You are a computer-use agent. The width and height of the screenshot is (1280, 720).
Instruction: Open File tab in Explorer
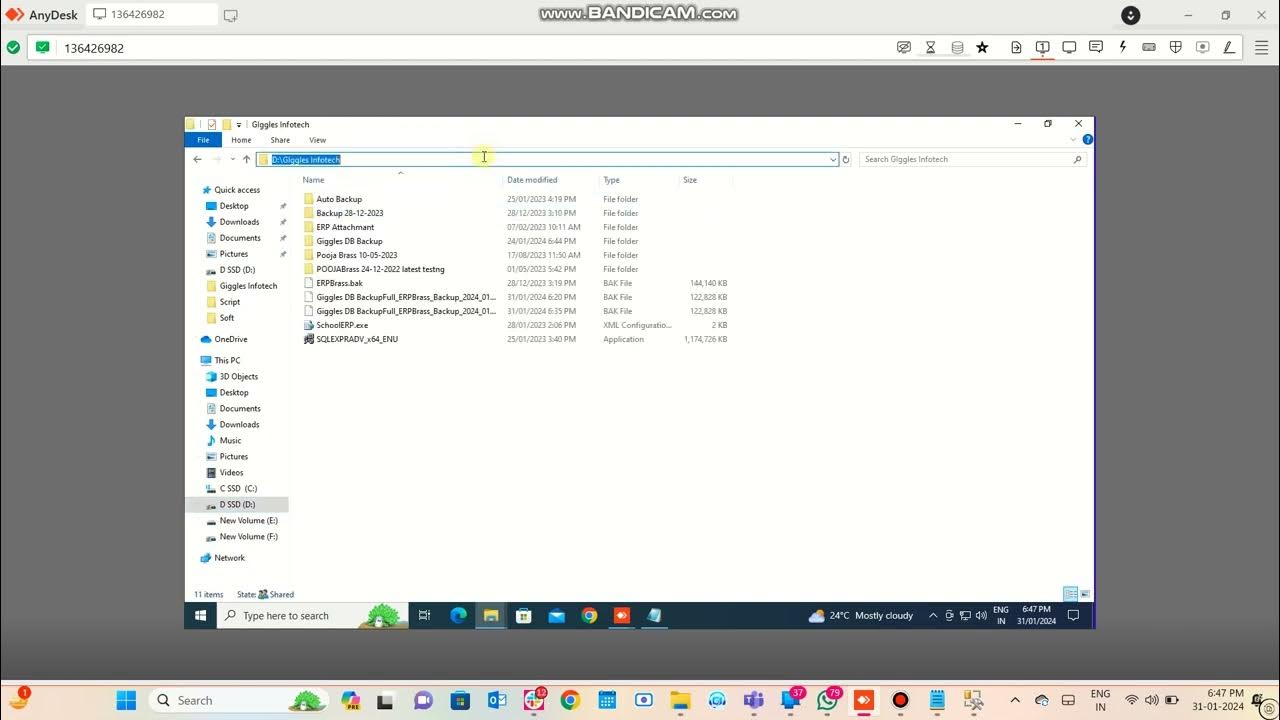(203, 140)
